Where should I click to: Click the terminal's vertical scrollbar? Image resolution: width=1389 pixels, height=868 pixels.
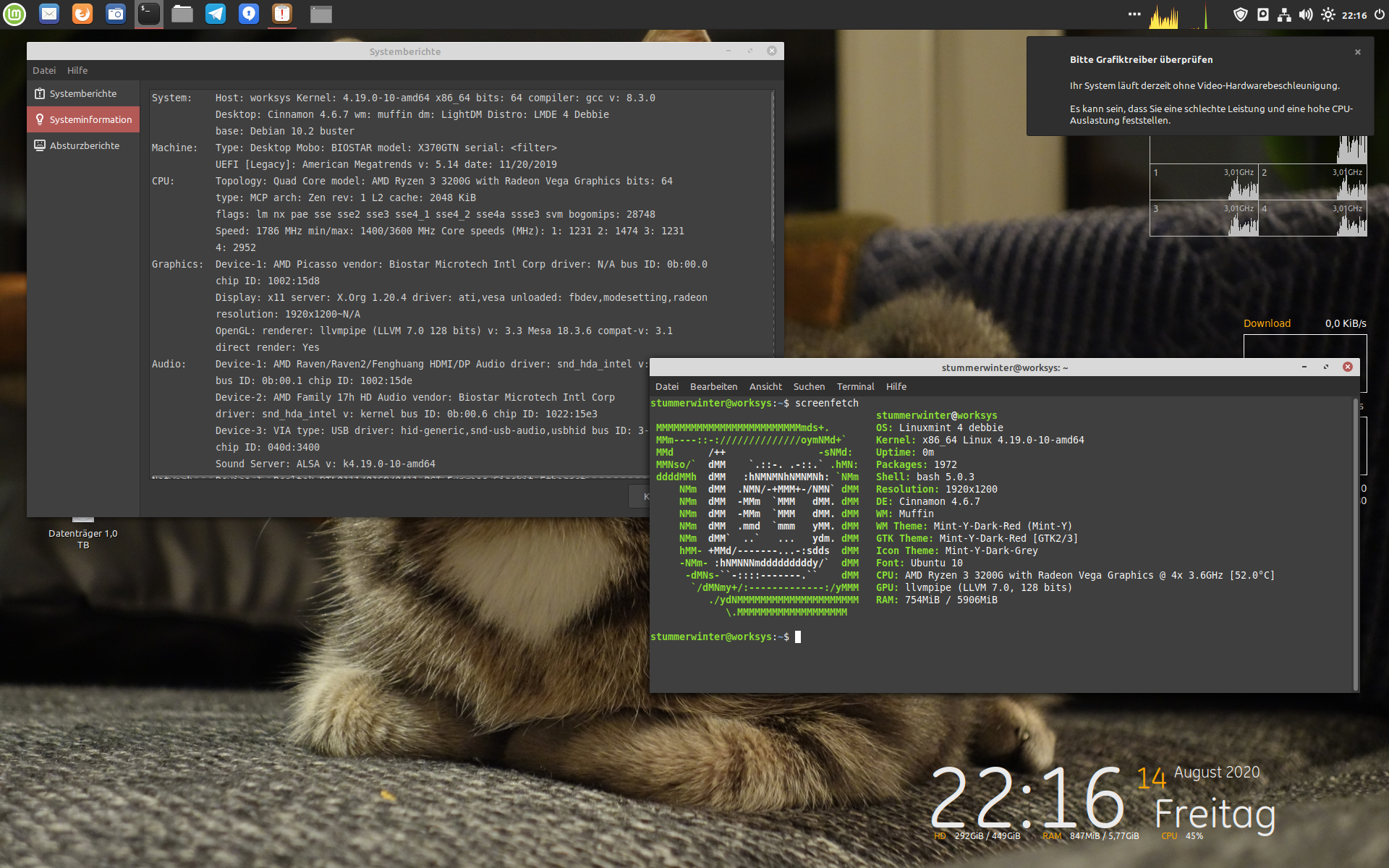pyautogui.click(x=1356, y=542)
